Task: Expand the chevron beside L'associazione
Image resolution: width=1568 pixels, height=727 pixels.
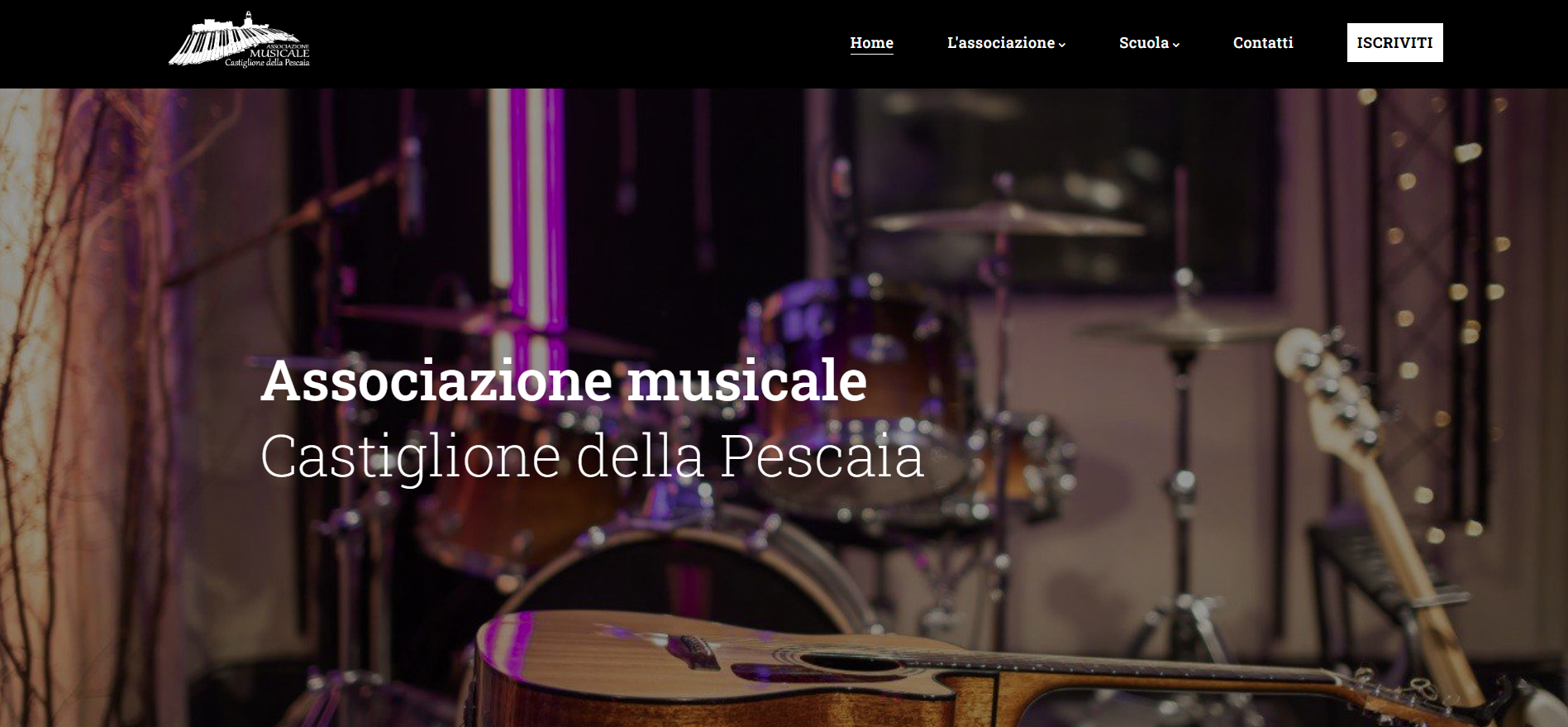Action: 1062,45
